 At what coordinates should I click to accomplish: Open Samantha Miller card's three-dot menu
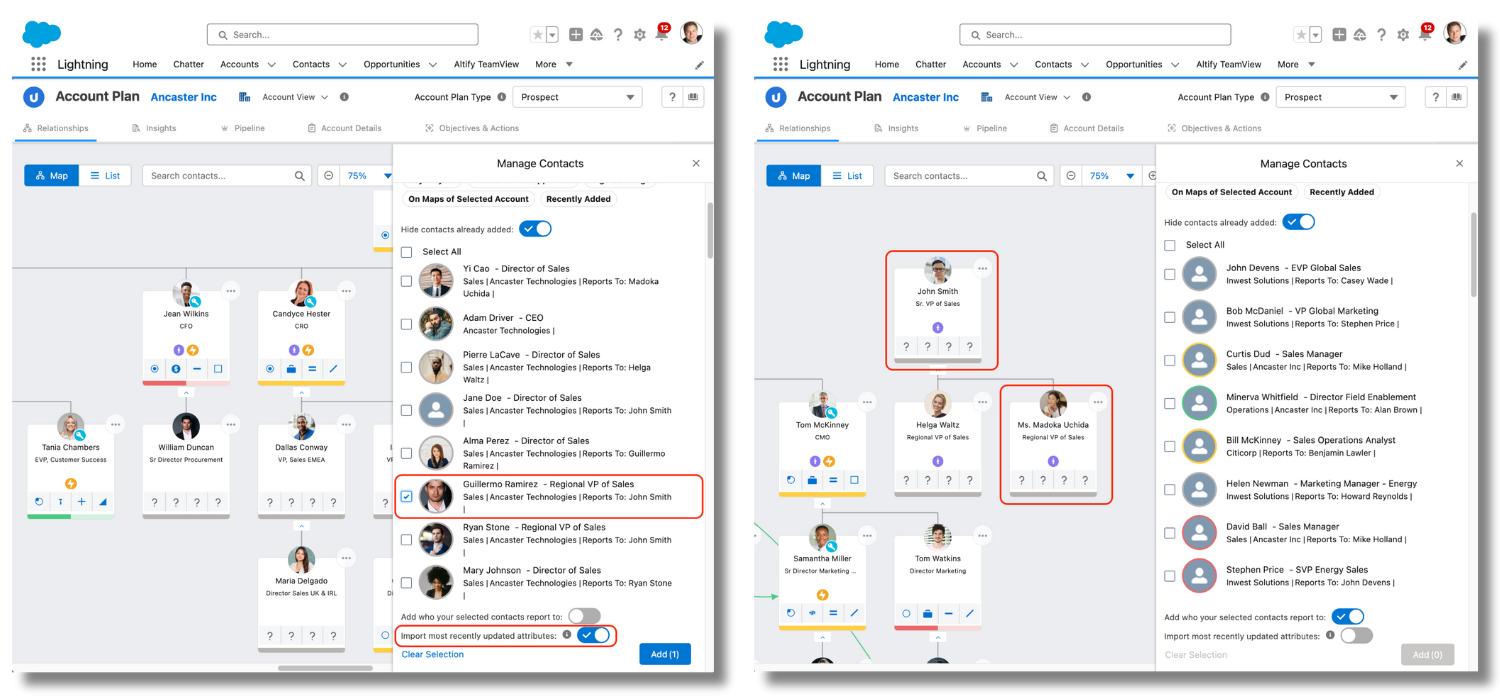(867, 535)
